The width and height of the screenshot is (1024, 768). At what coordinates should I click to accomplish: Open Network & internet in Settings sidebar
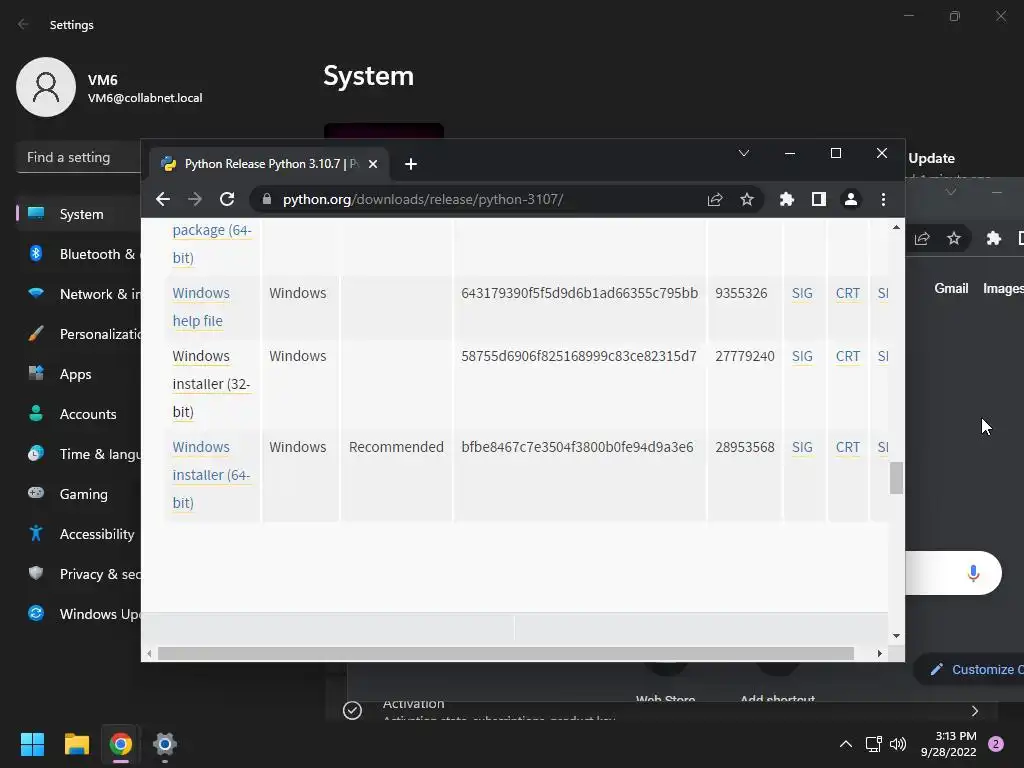coord(78,294)
